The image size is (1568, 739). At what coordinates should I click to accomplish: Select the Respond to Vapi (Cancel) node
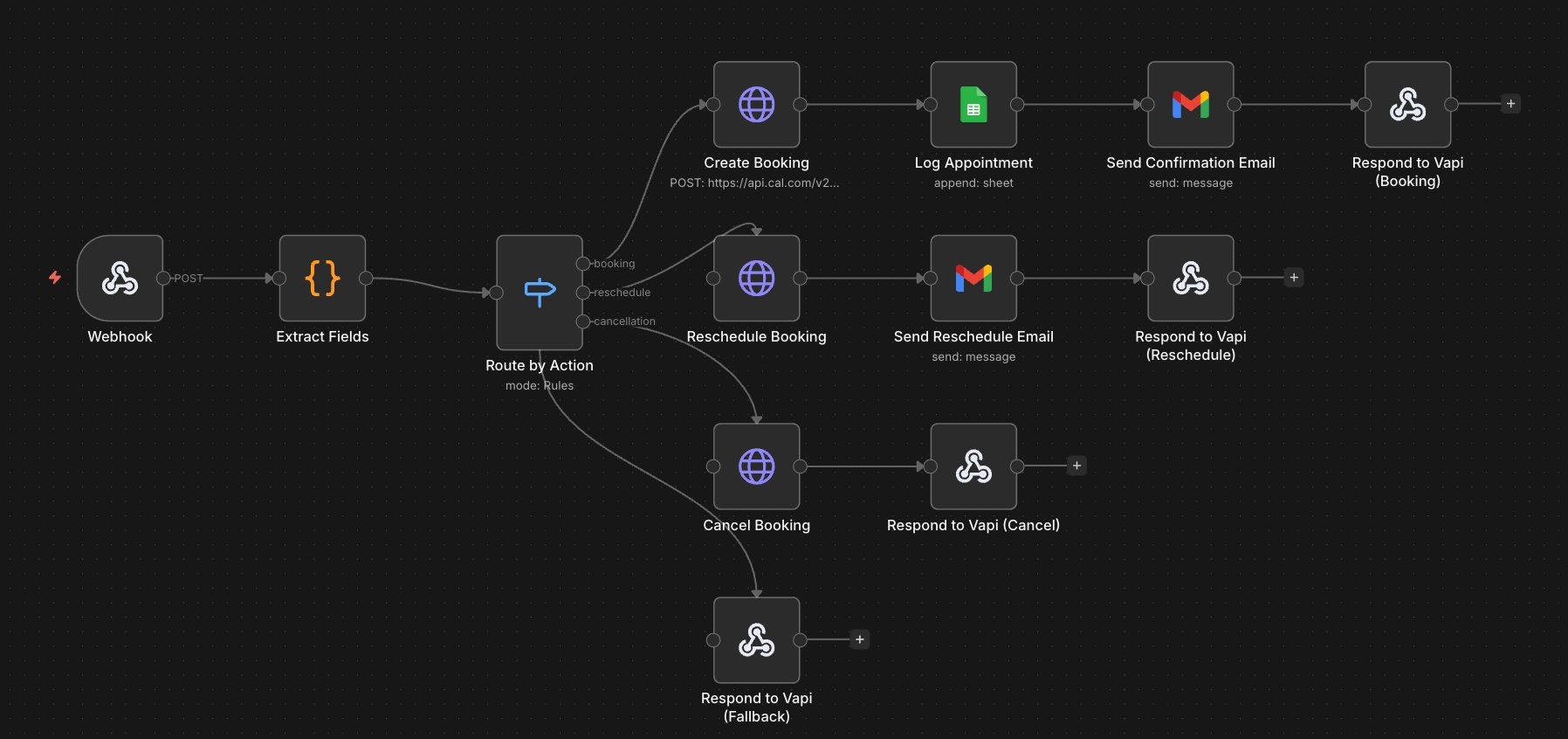973,466
